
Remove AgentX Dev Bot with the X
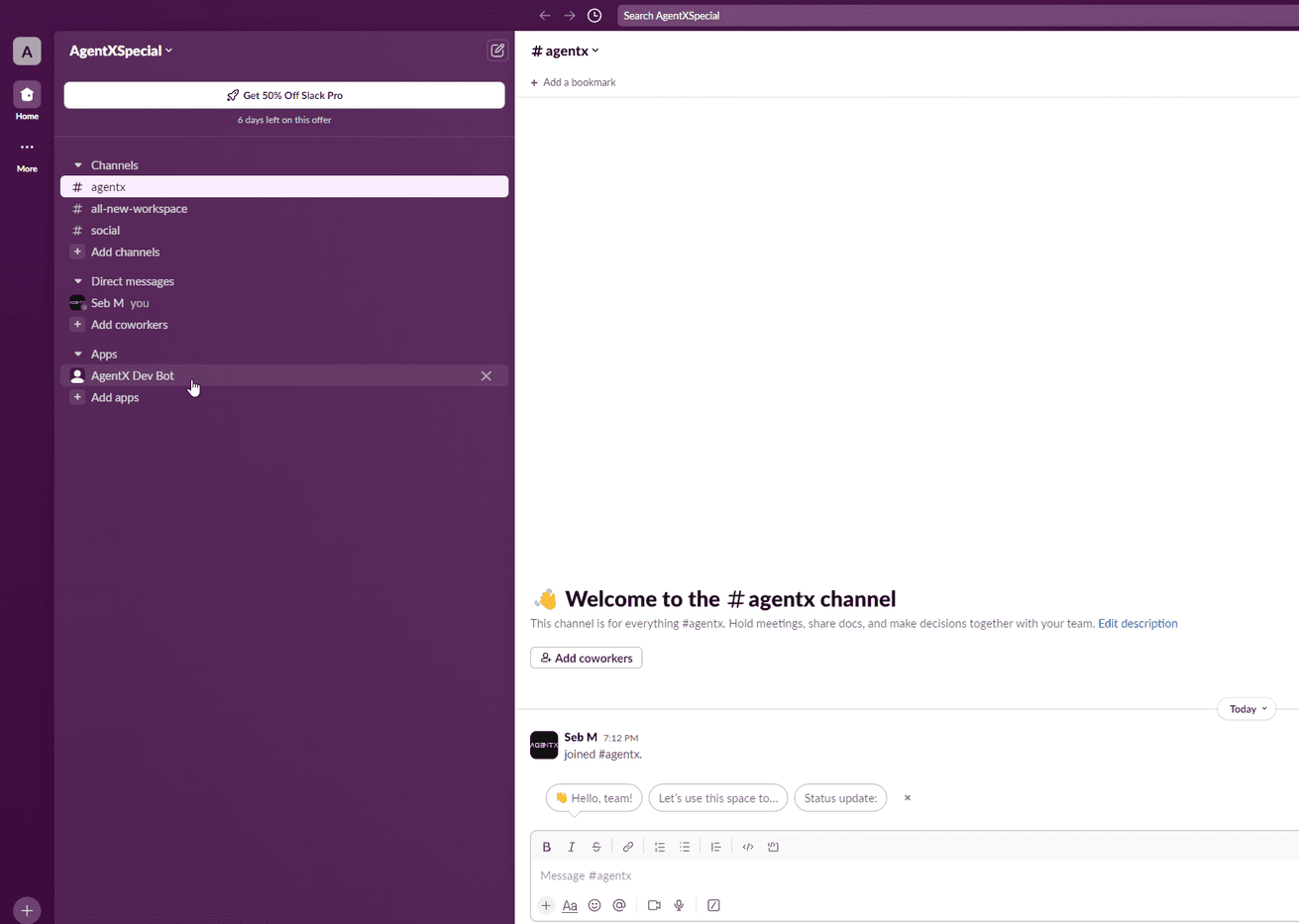pos(487,376)
